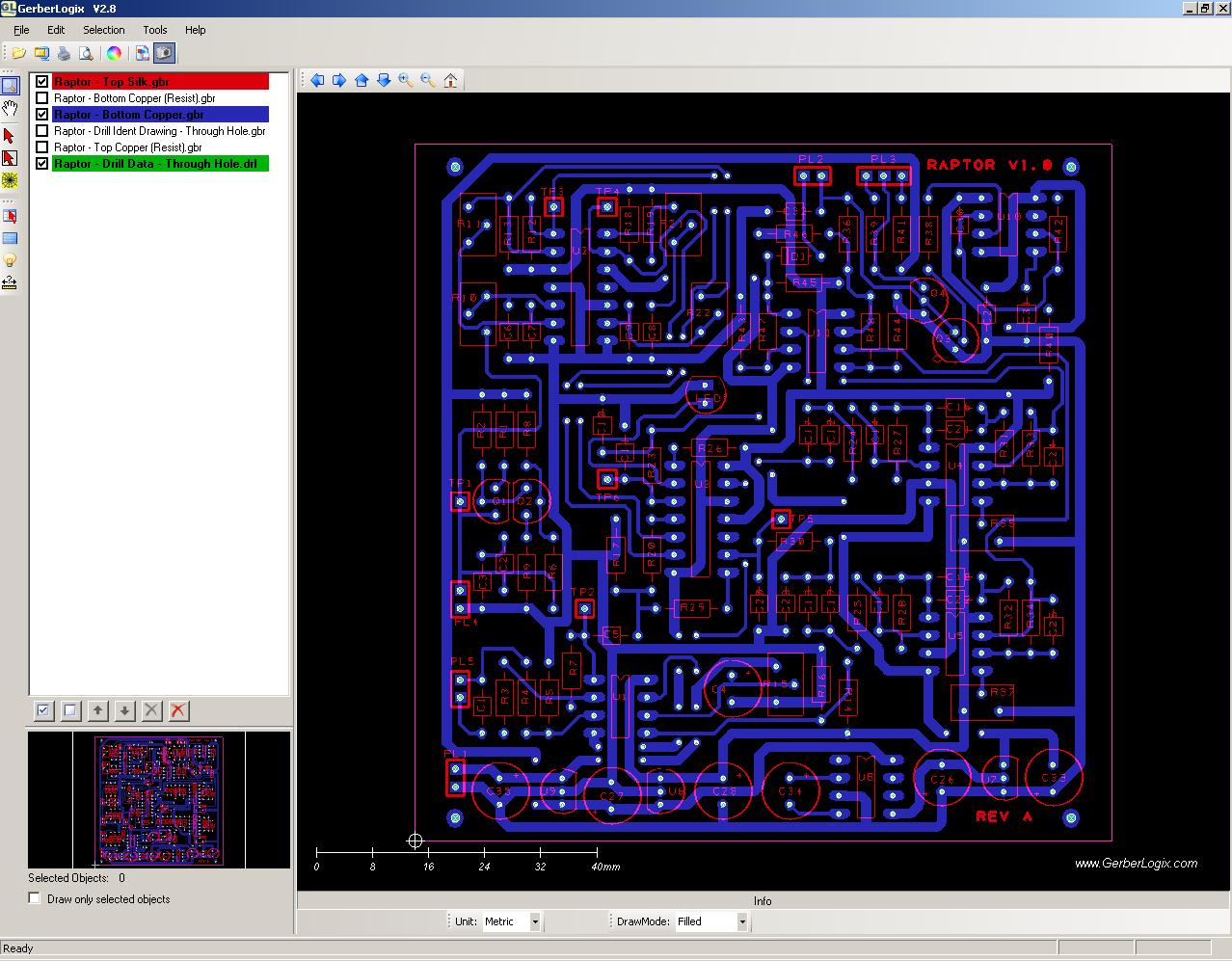Move layer down with down-arrow button
This screenshot has width=1232, height=961.
pyautogui.click(x=124, y=710)
